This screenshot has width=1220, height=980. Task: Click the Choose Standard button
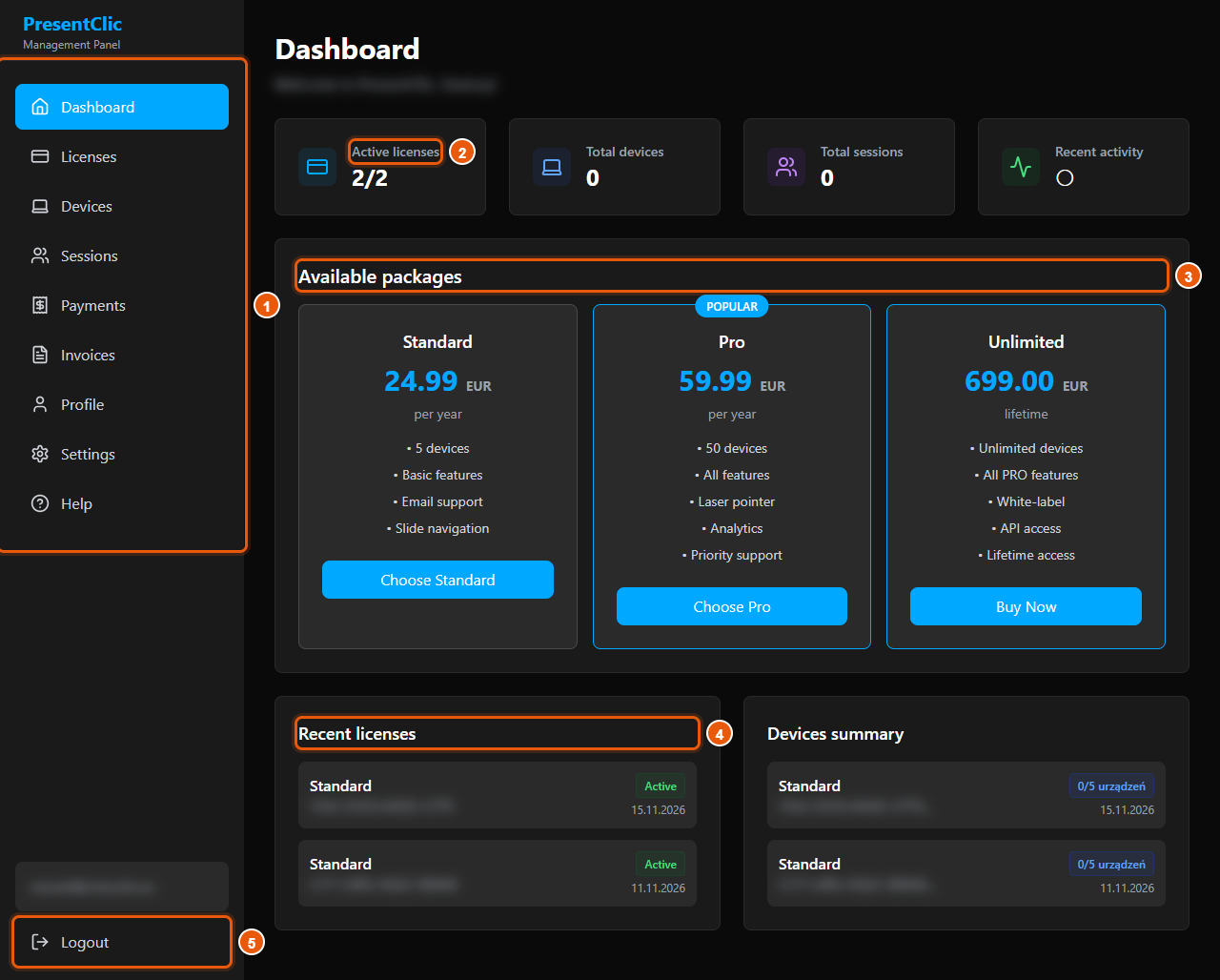[x=437, y=580]
